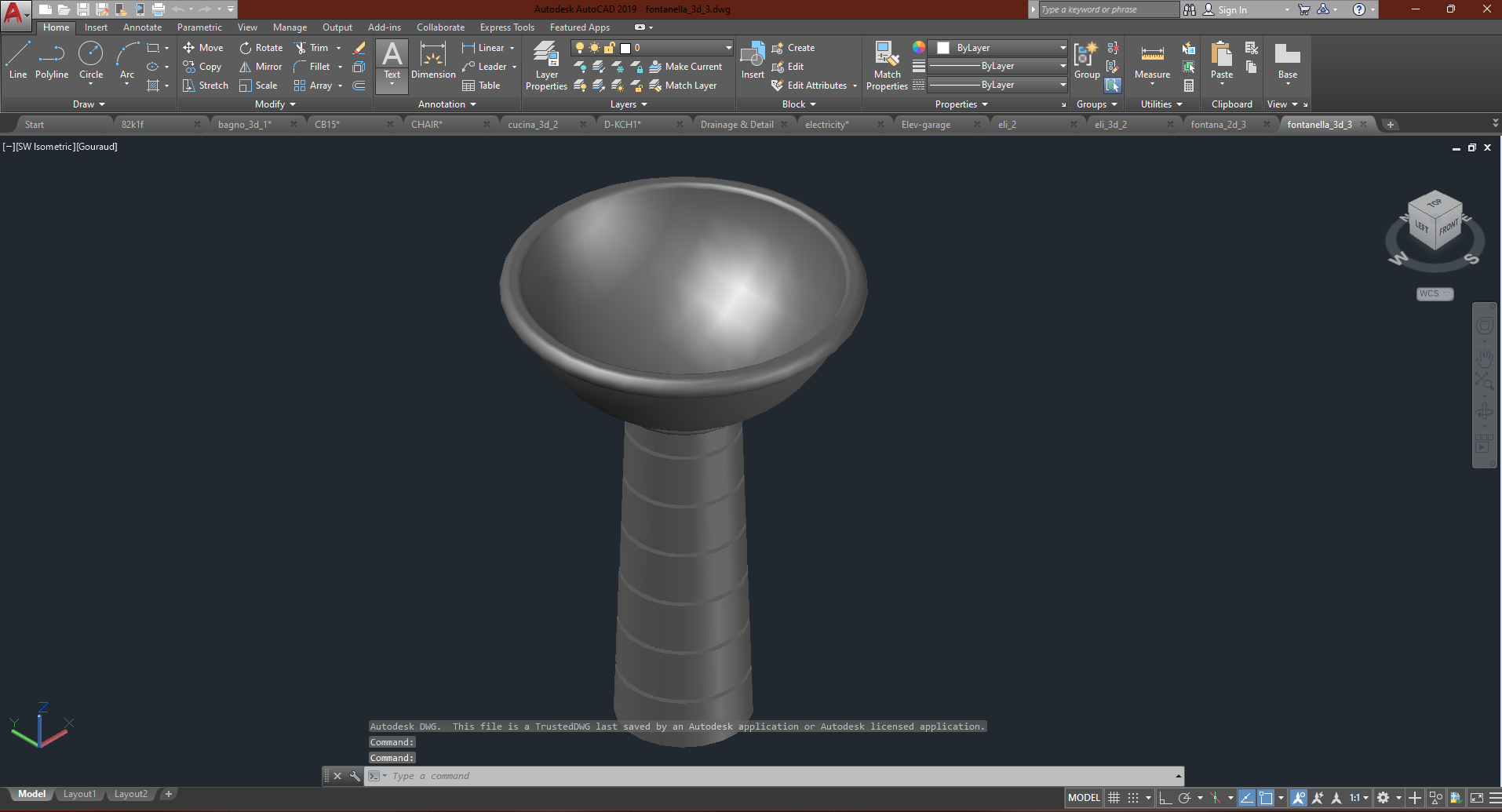Click the Make Current layer button
Image resolution: width=1502 pixels, height=812 pixels.
(685, 67)
